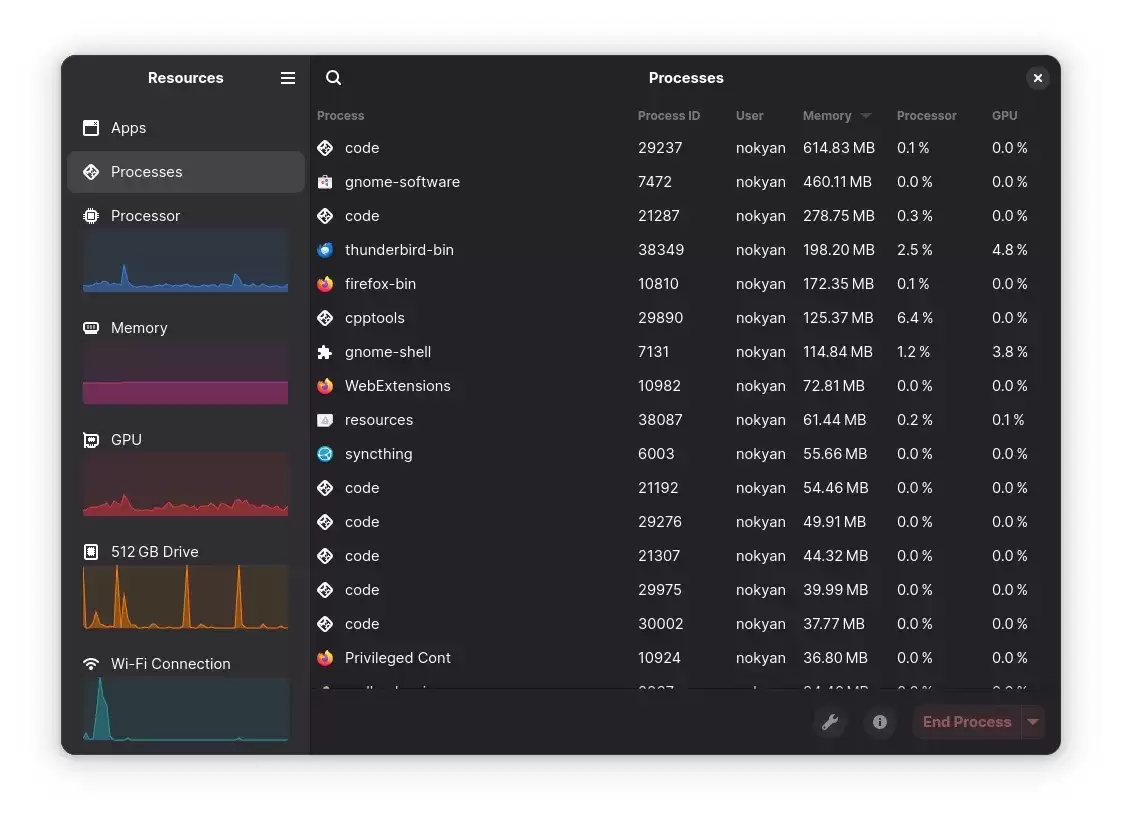Switch to the Apps section
Screen dimensions: 1122x822
pos(128,128)
